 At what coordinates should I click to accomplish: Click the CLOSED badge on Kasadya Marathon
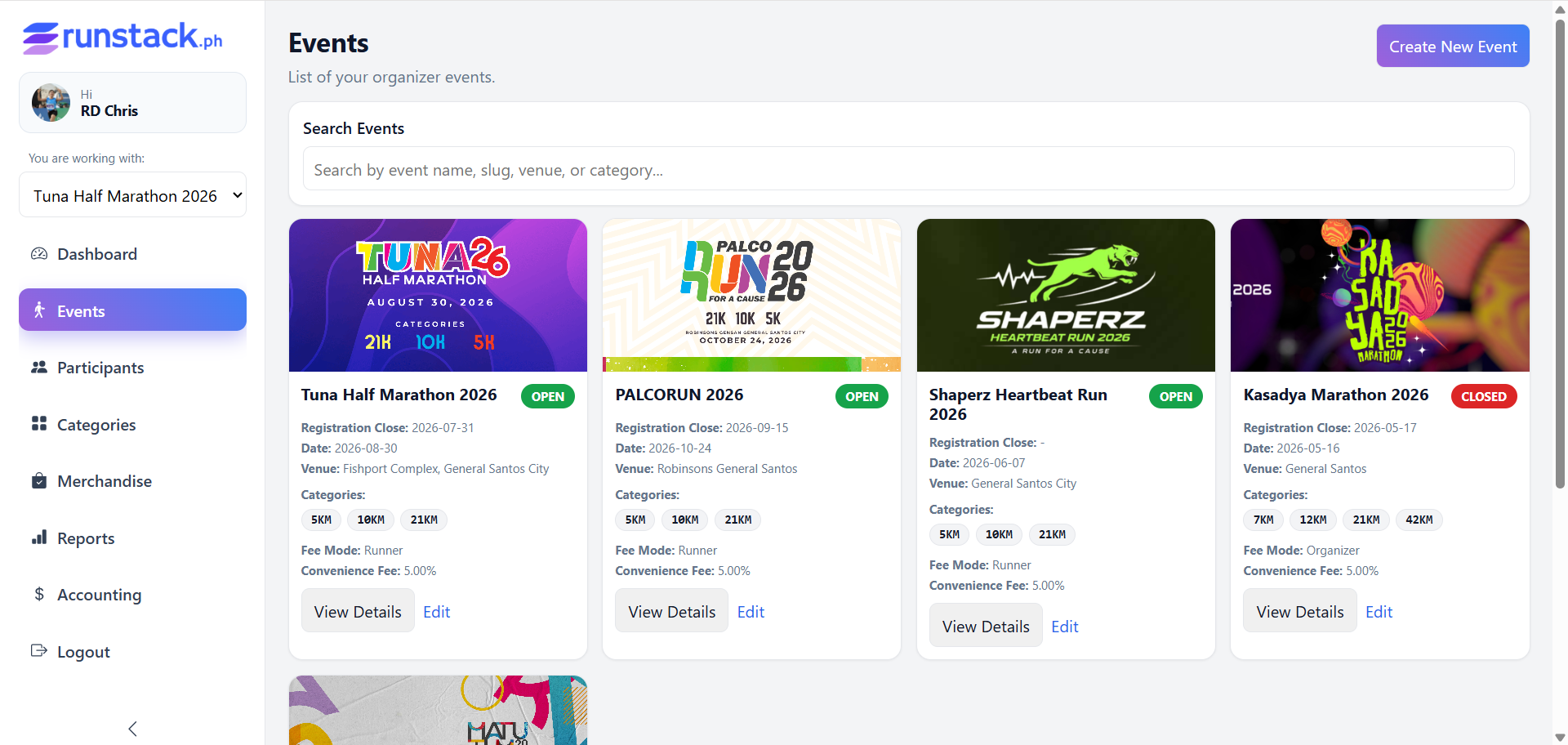1484,396
